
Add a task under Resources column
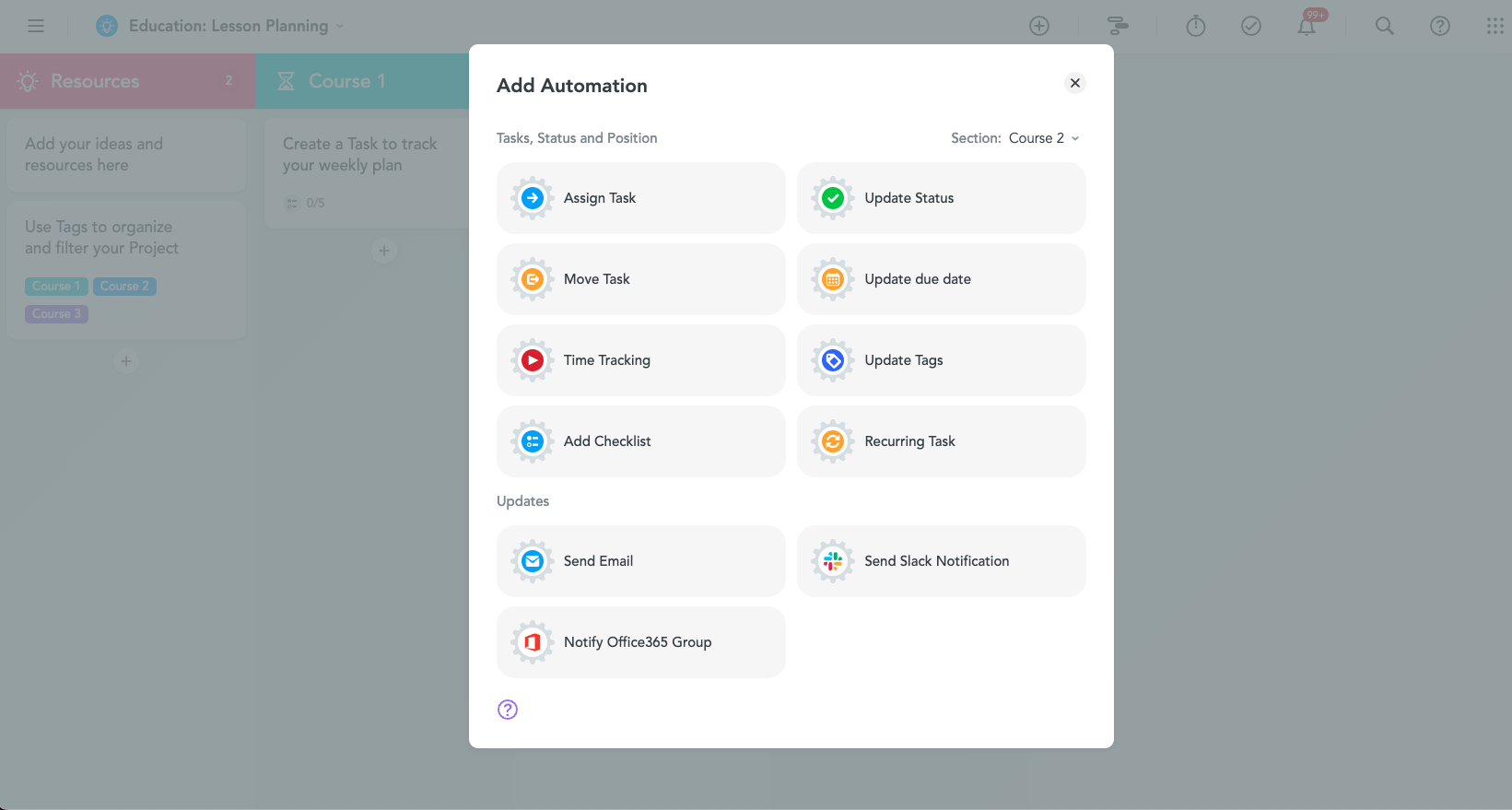pyautogui.click(x=126, y=361)
